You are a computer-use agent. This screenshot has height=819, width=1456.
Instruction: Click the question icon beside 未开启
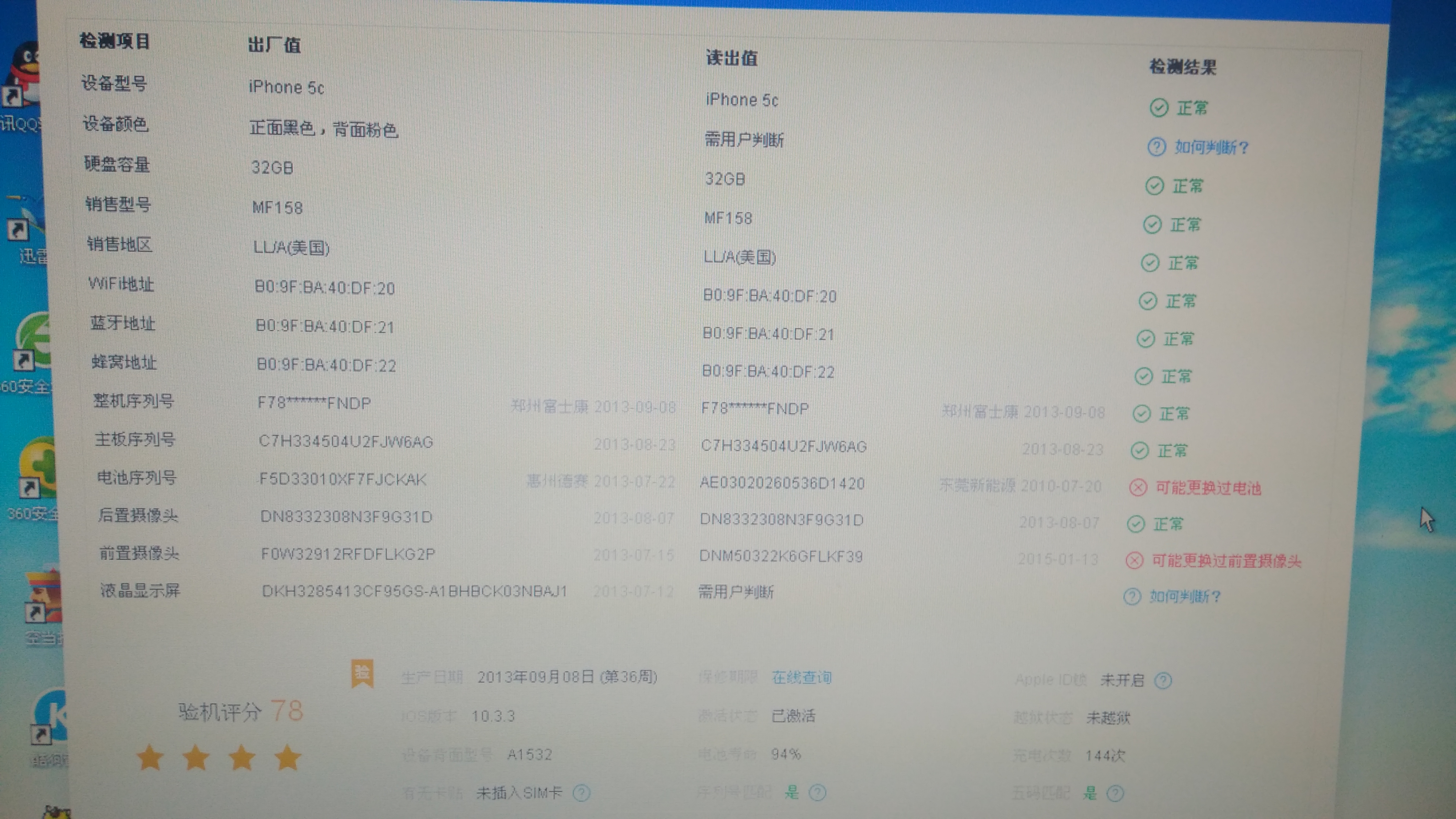[x=1163, y=681]
